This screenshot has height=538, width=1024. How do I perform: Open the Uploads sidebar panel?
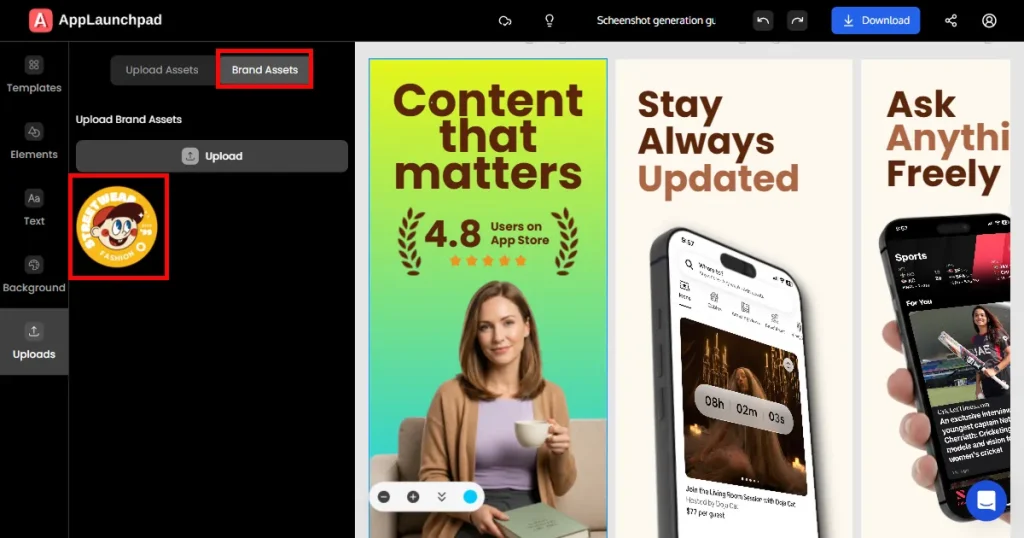[x=34, y=341]
